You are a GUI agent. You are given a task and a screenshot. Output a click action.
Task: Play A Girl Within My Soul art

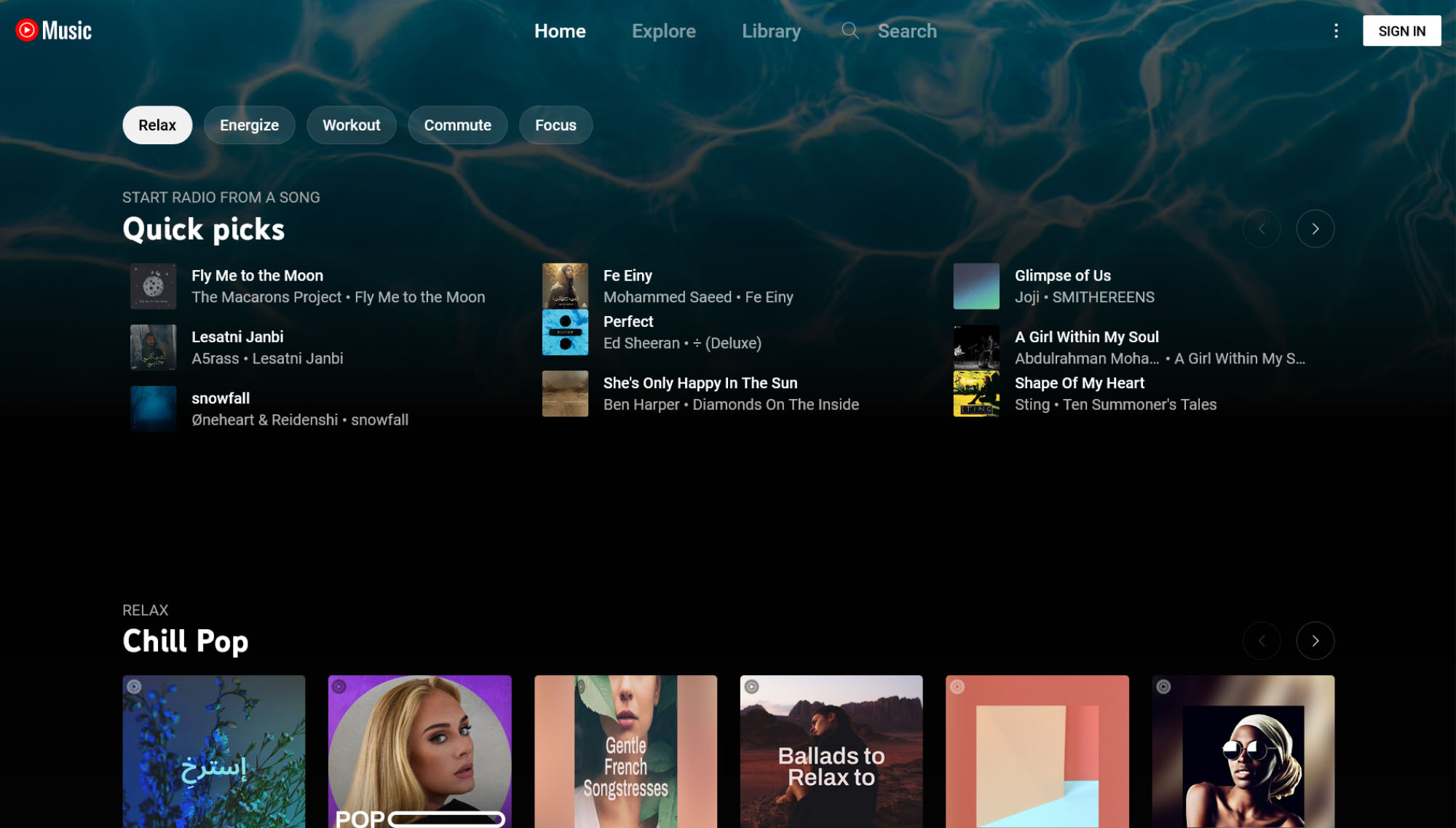coord(976,347)
